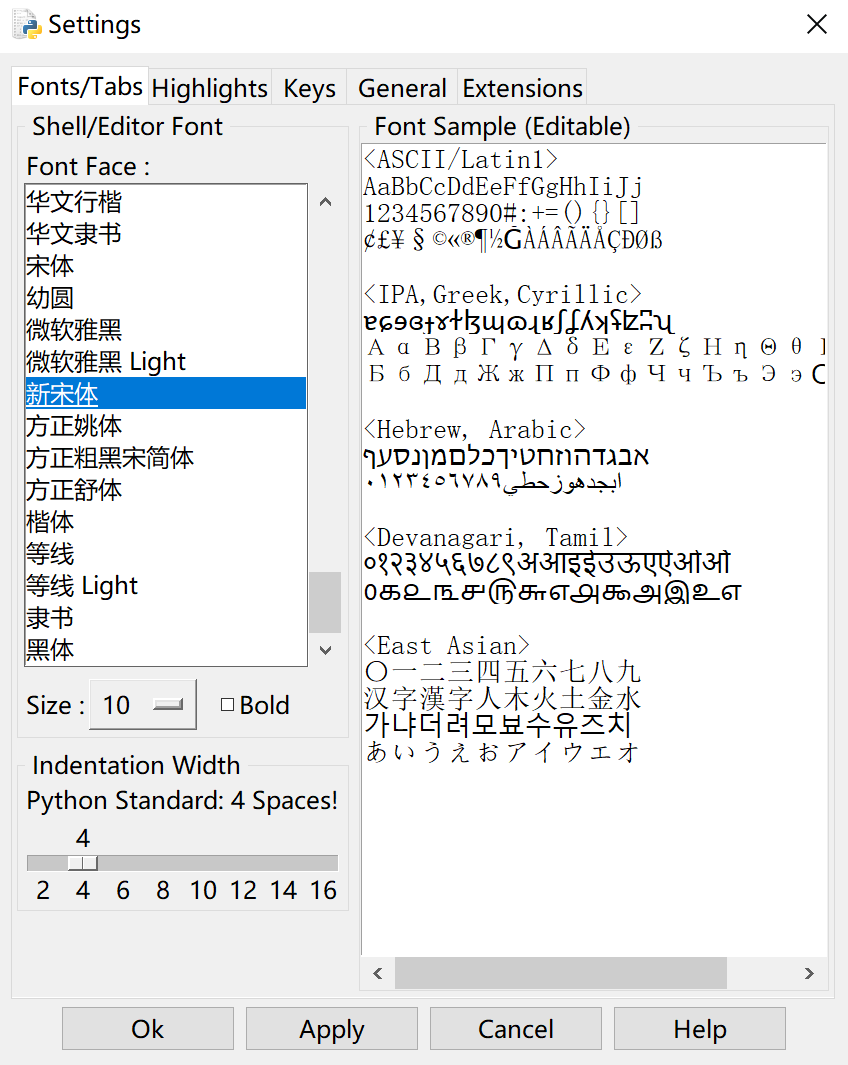Click the Devanagari, Tamil heading in sample
Image resolution: width=848 pixels, height=1065 pixels.
click(496, 537)
